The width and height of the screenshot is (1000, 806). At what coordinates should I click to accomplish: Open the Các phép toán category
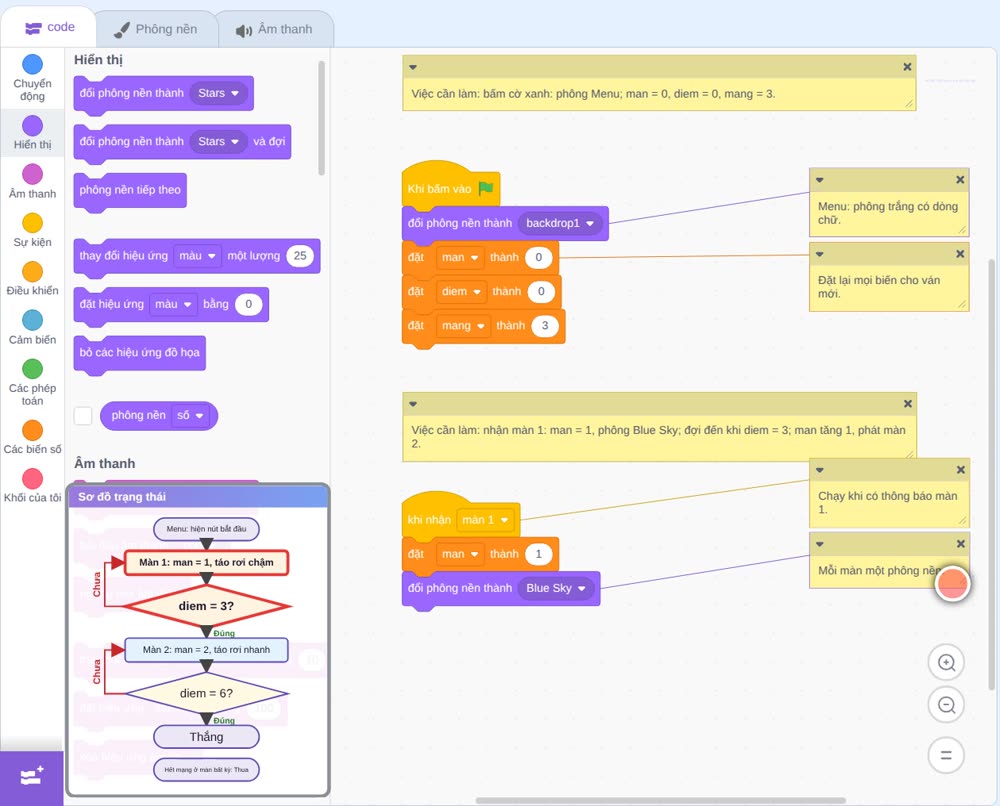32,383
